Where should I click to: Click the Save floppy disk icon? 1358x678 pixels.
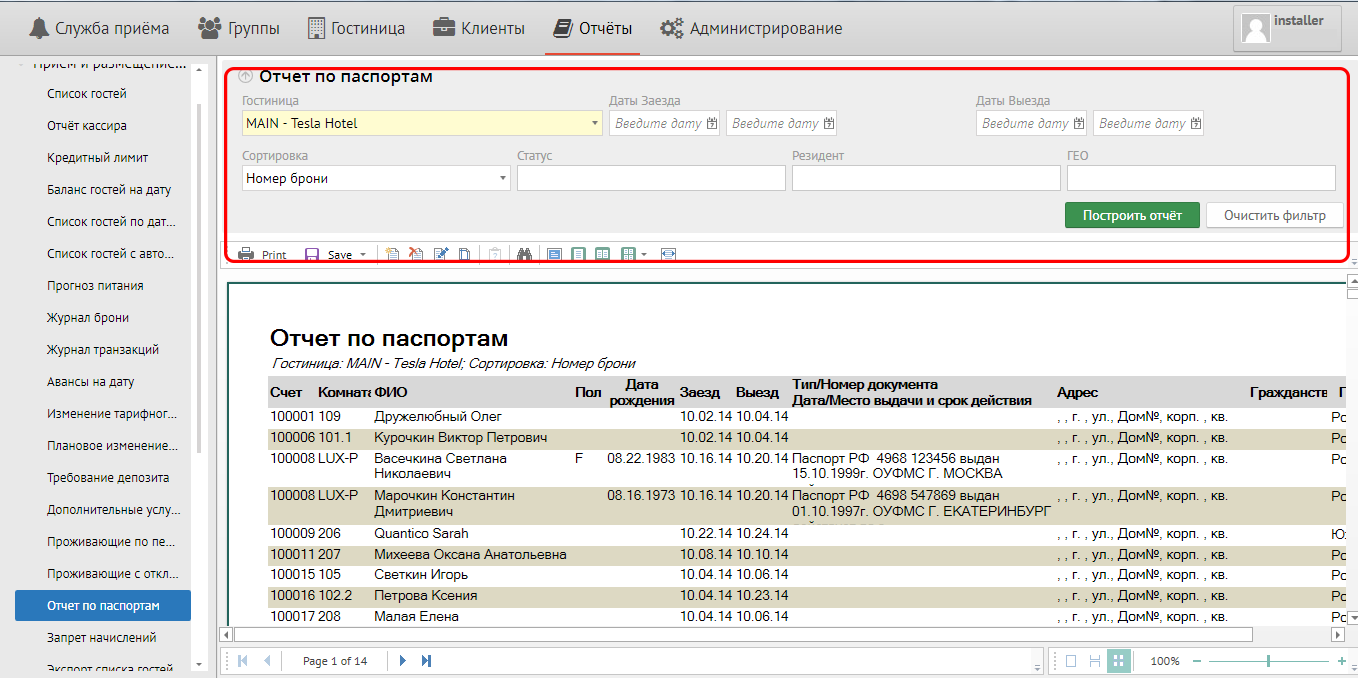(x=312, y=254)
